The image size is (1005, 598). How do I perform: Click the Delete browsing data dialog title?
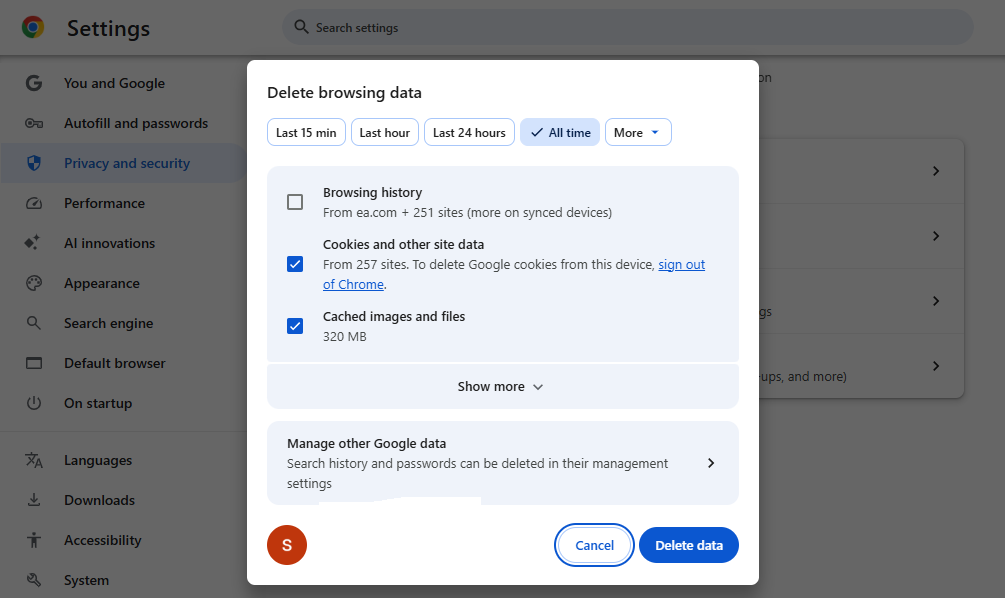pos(344,93)
